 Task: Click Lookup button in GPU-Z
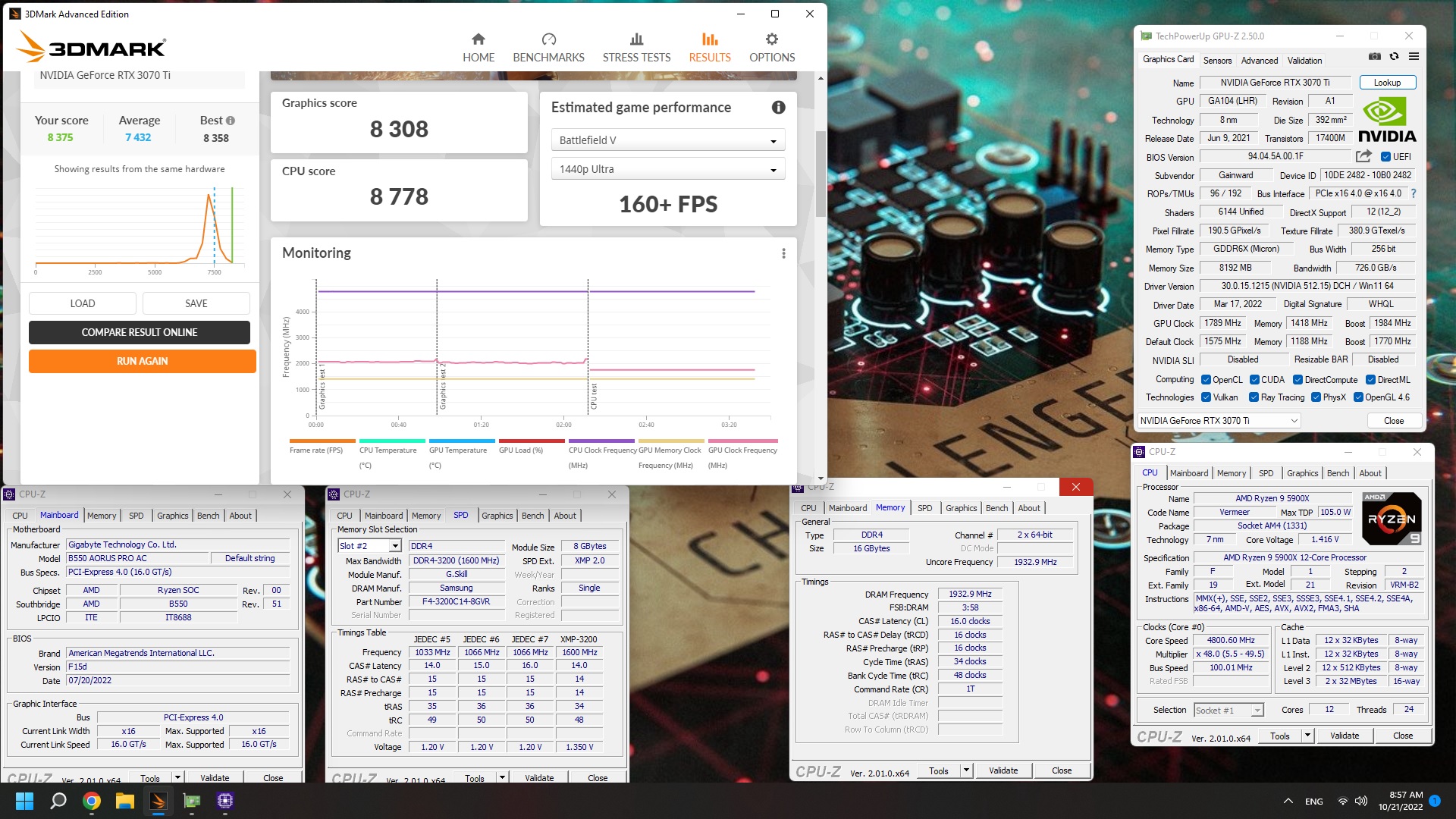click(x=1387, y=83)
